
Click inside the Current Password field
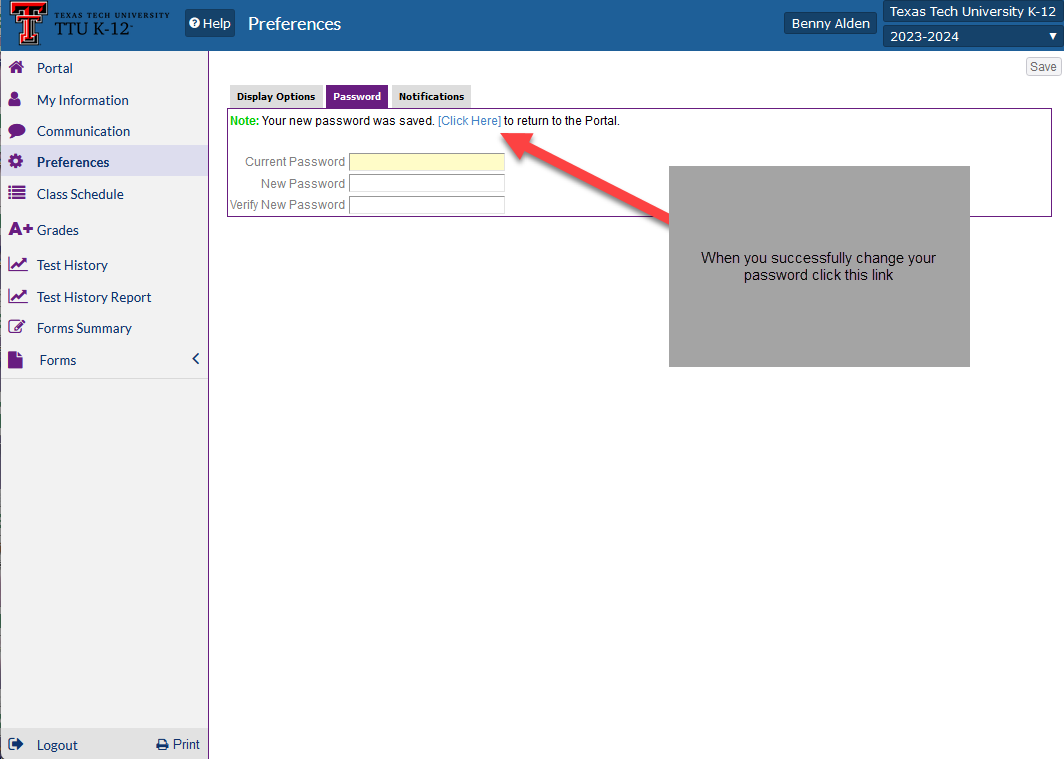pos(426,161)
